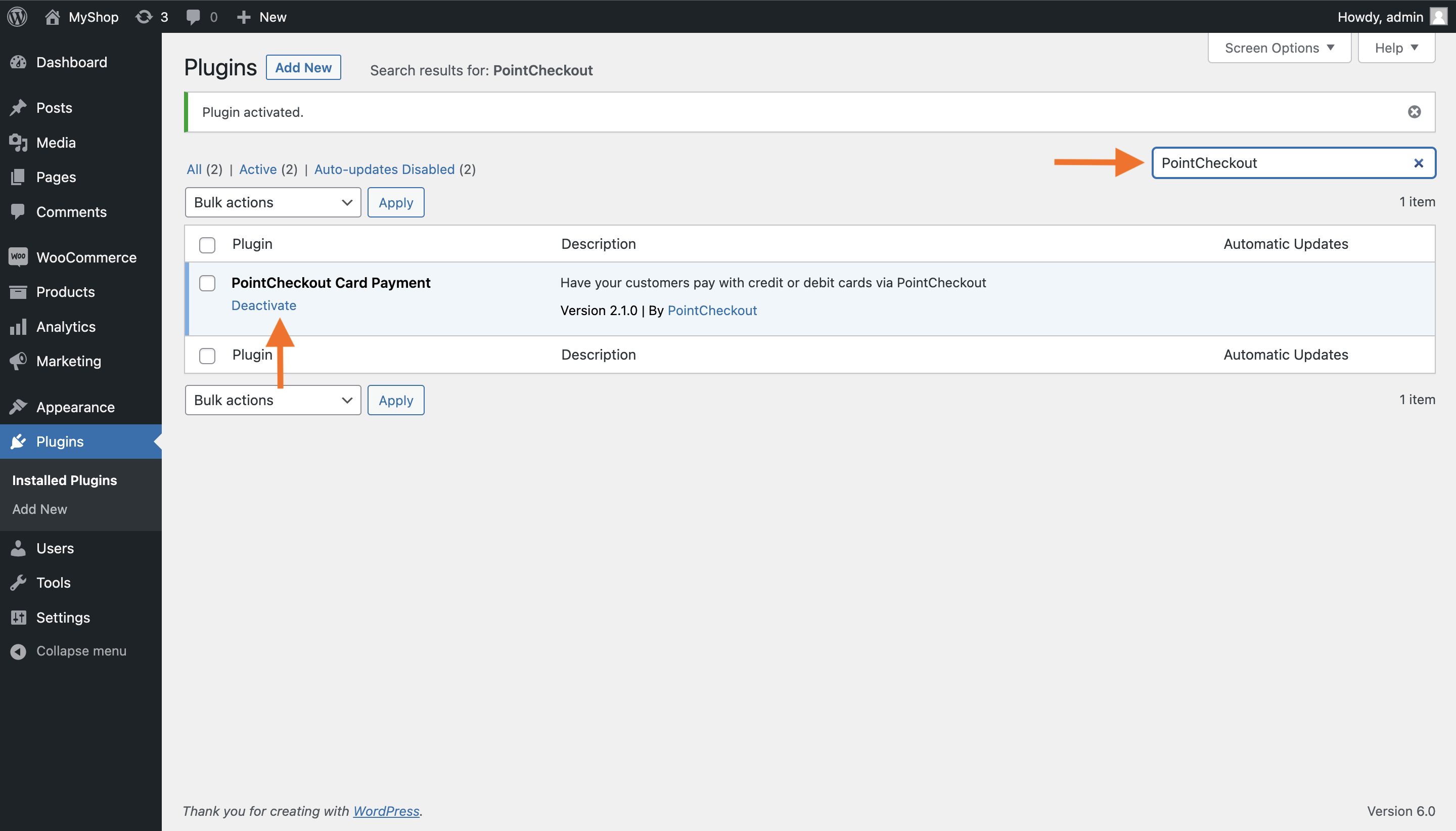Clear the PointCheckout search field
The width and height of the screenshot is (1456, 831).
point(1419,163)
